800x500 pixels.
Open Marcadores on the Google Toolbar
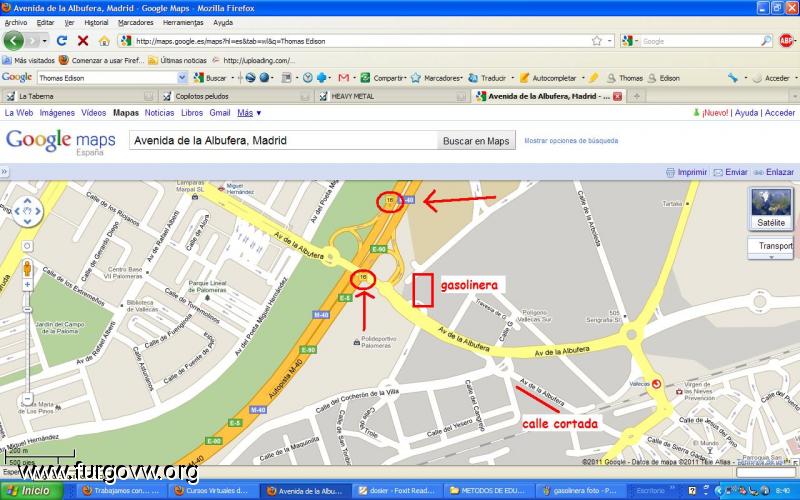(436, 78)
